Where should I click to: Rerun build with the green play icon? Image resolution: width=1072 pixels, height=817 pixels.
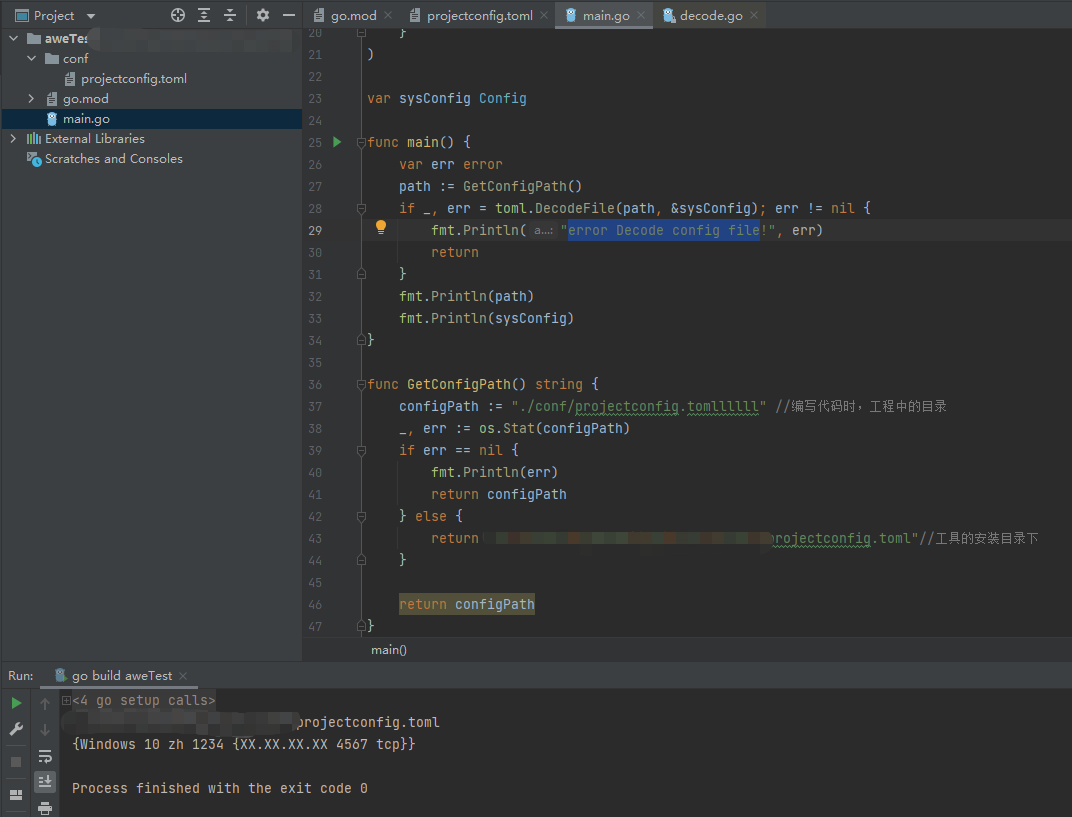pyautogui.click(x=14, y=702)
